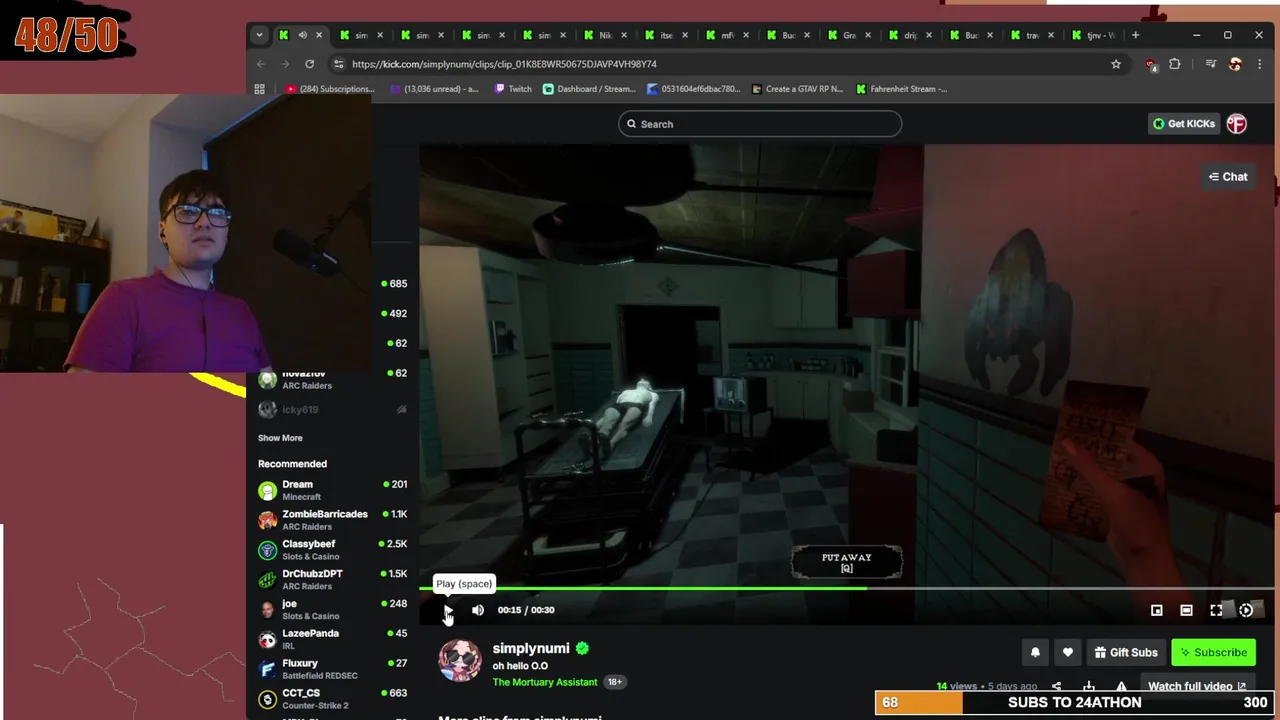Open Get KICKs purchase button
The height and width of the screenshot is (720, 1280).
click(x=1184, y=124)
